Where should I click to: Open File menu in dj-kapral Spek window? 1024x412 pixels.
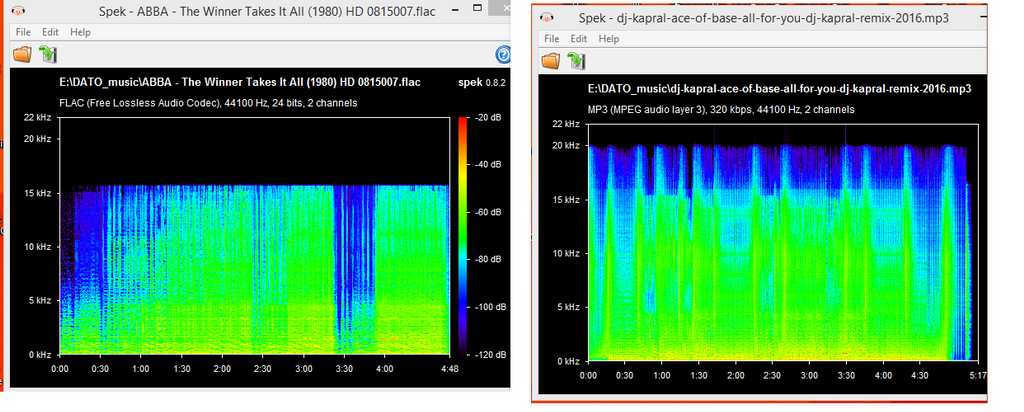coord(552,39)
